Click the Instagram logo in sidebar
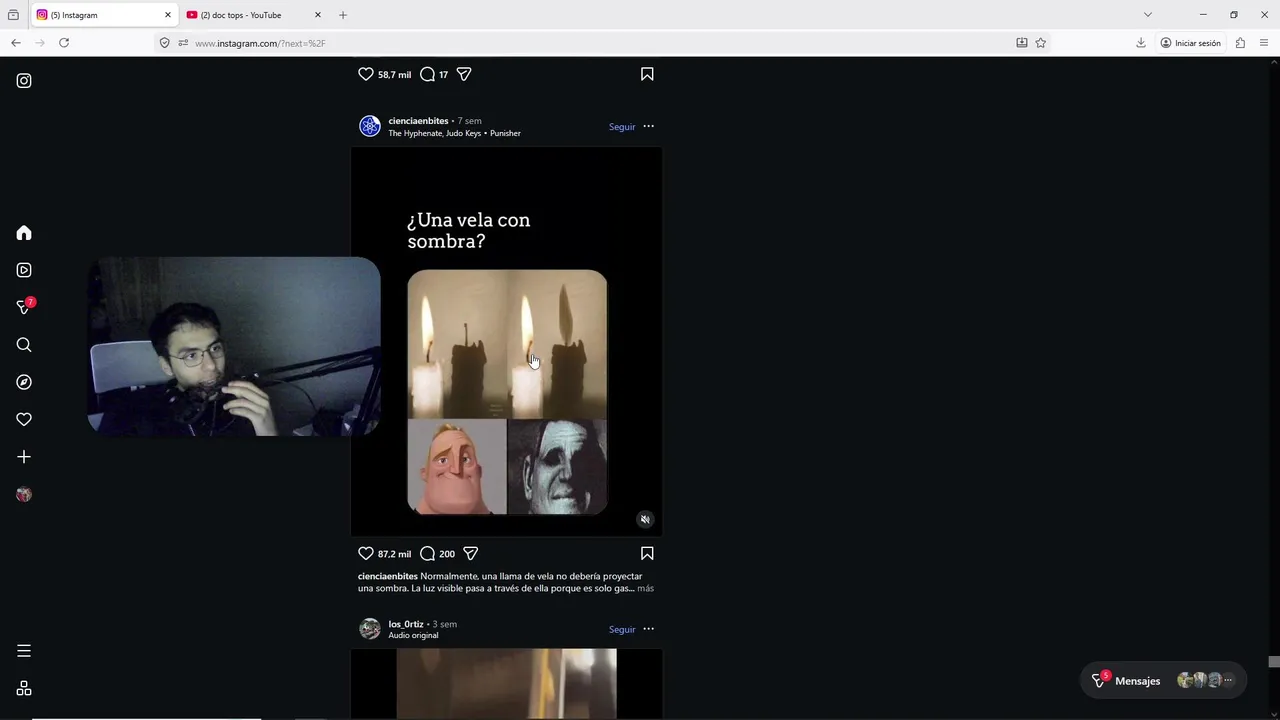 coord(24,81)
